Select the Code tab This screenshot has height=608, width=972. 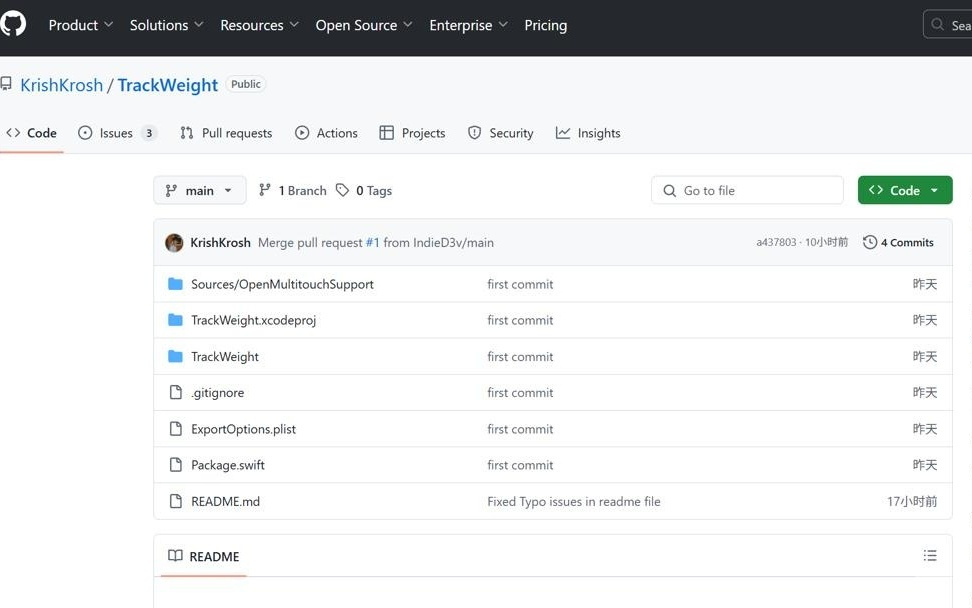tap(32, 133)
